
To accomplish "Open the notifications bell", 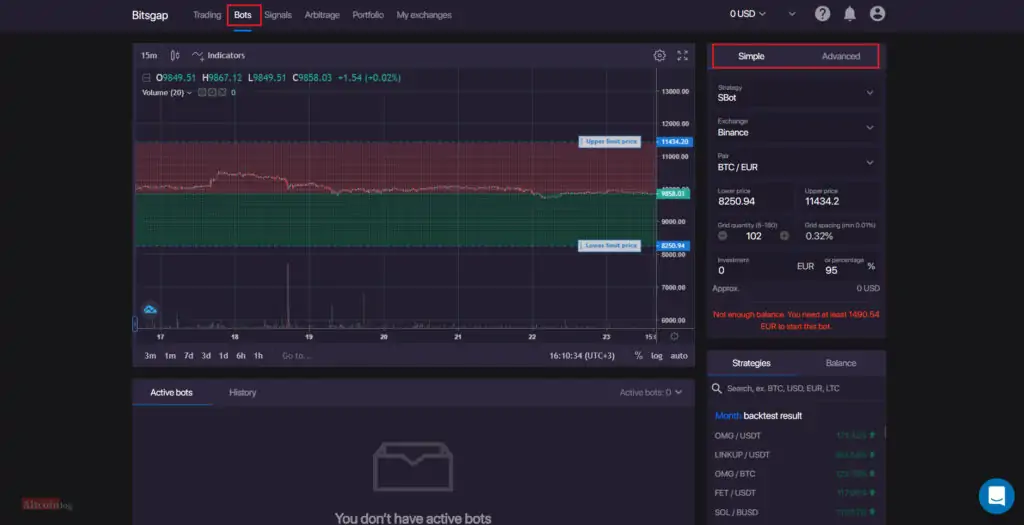I will [x=850, y=14].
